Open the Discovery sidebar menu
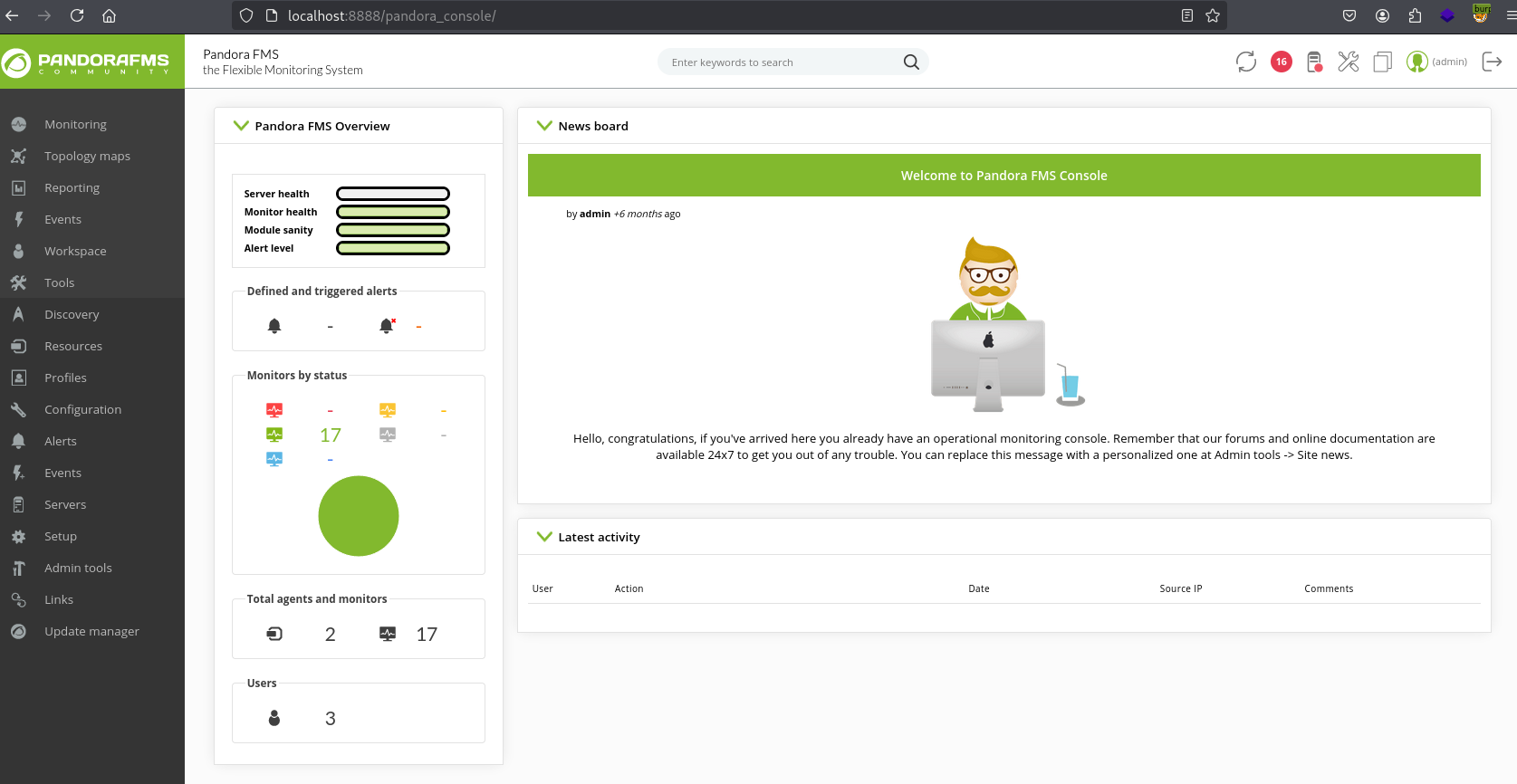The height and width of the screenshot is (784, 1517). pos(72,314)
